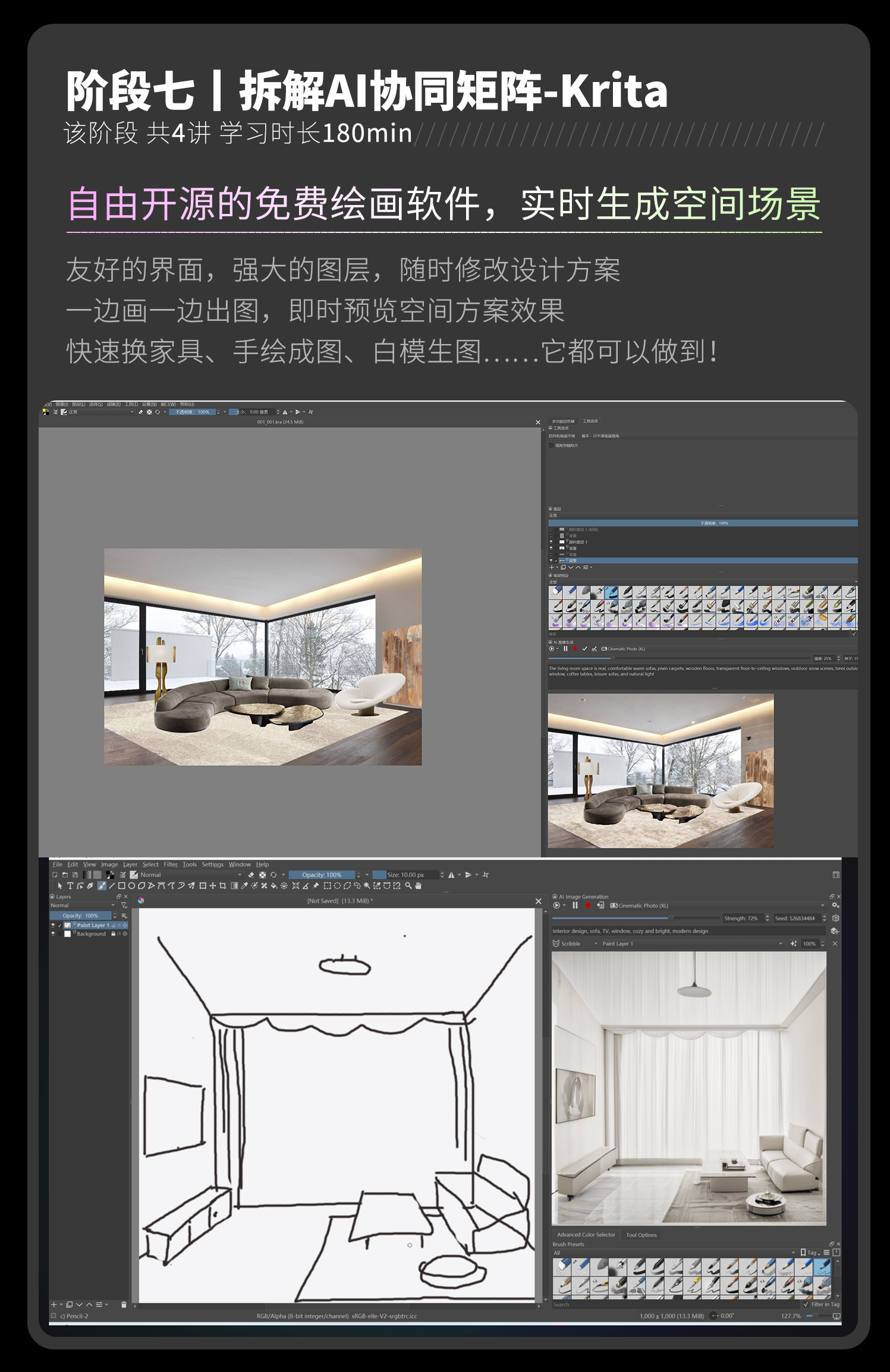The image size is (890, 1372).
Task: Open Layers docker blend mode Normal dropdown
Action: [x=84, y=905]
